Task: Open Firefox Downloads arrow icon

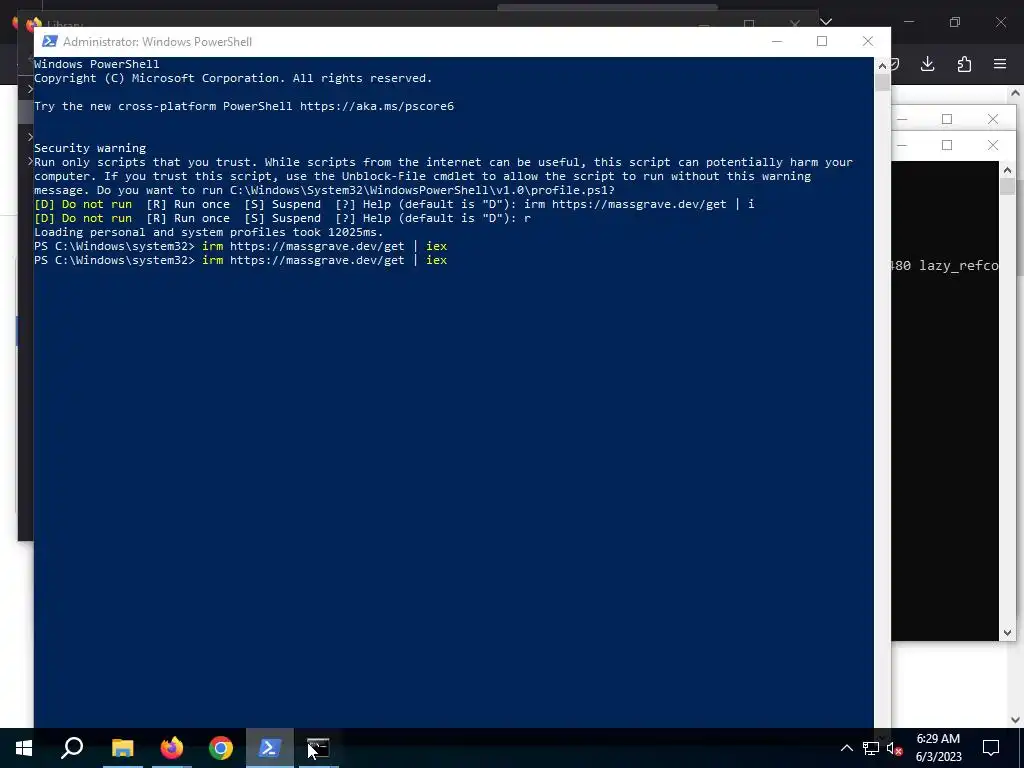Action: point(927,63)
